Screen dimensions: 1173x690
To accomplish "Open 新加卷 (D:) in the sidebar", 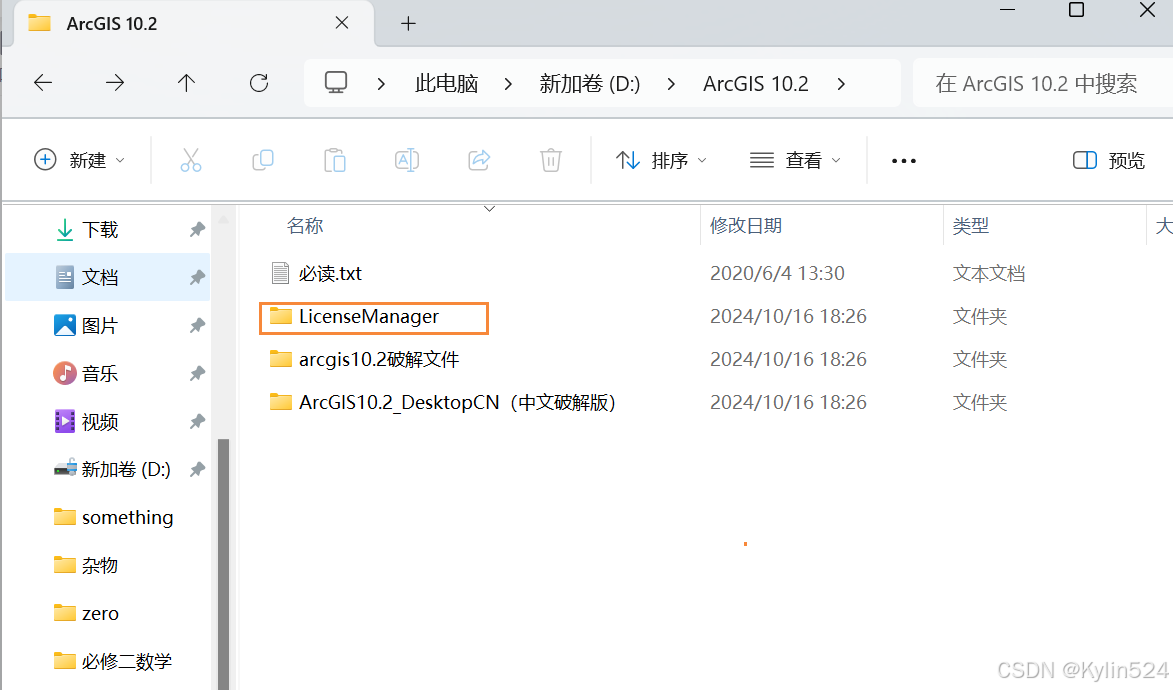I will tap(126, 469).
